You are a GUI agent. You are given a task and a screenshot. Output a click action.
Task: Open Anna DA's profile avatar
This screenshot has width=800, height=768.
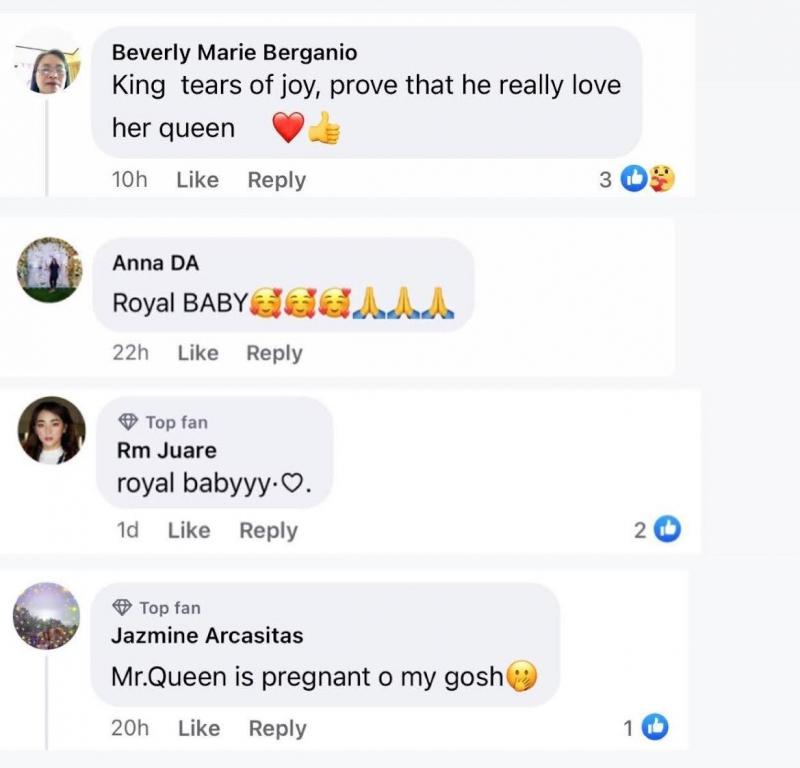(50, 270)
